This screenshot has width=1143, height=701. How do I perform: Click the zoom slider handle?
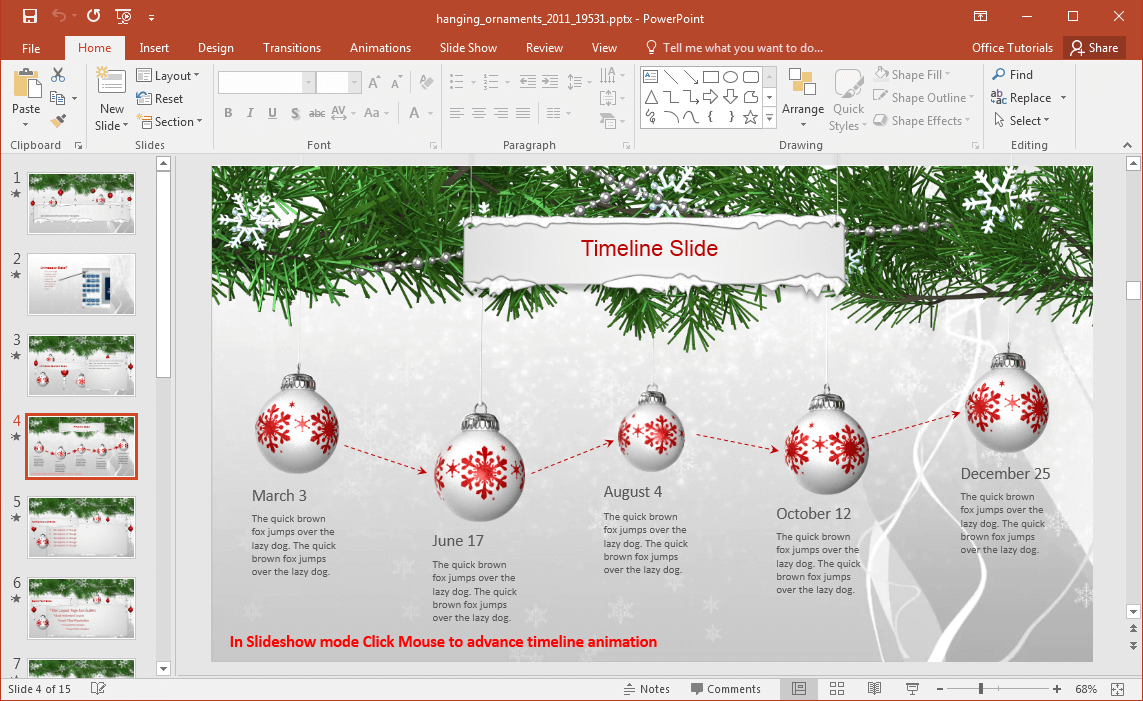[981, 689]
